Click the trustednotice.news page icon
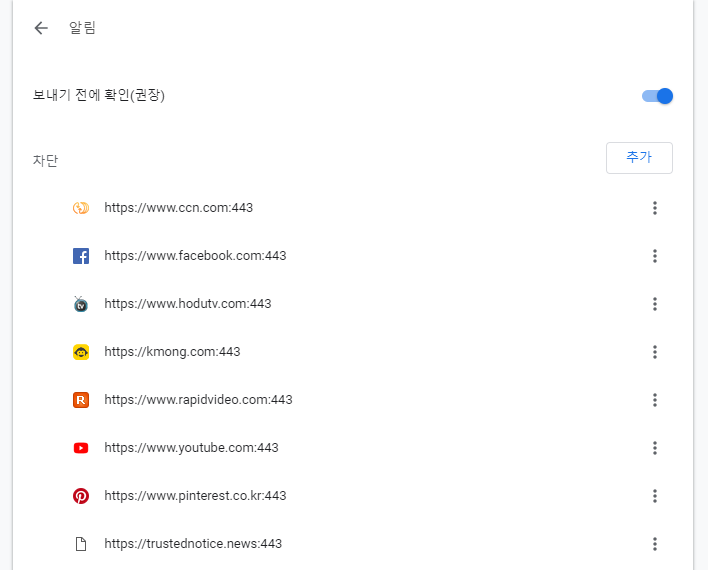The image size is (708, 570). [81, 544]
